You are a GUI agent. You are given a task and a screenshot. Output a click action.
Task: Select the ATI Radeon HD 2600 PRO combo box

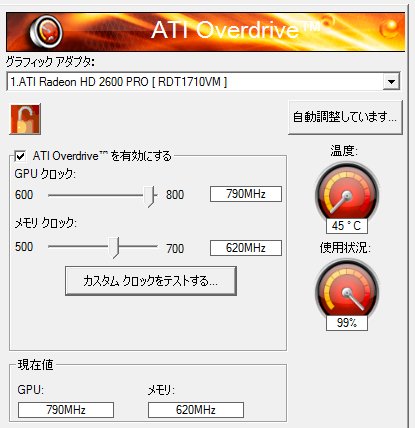203,82
